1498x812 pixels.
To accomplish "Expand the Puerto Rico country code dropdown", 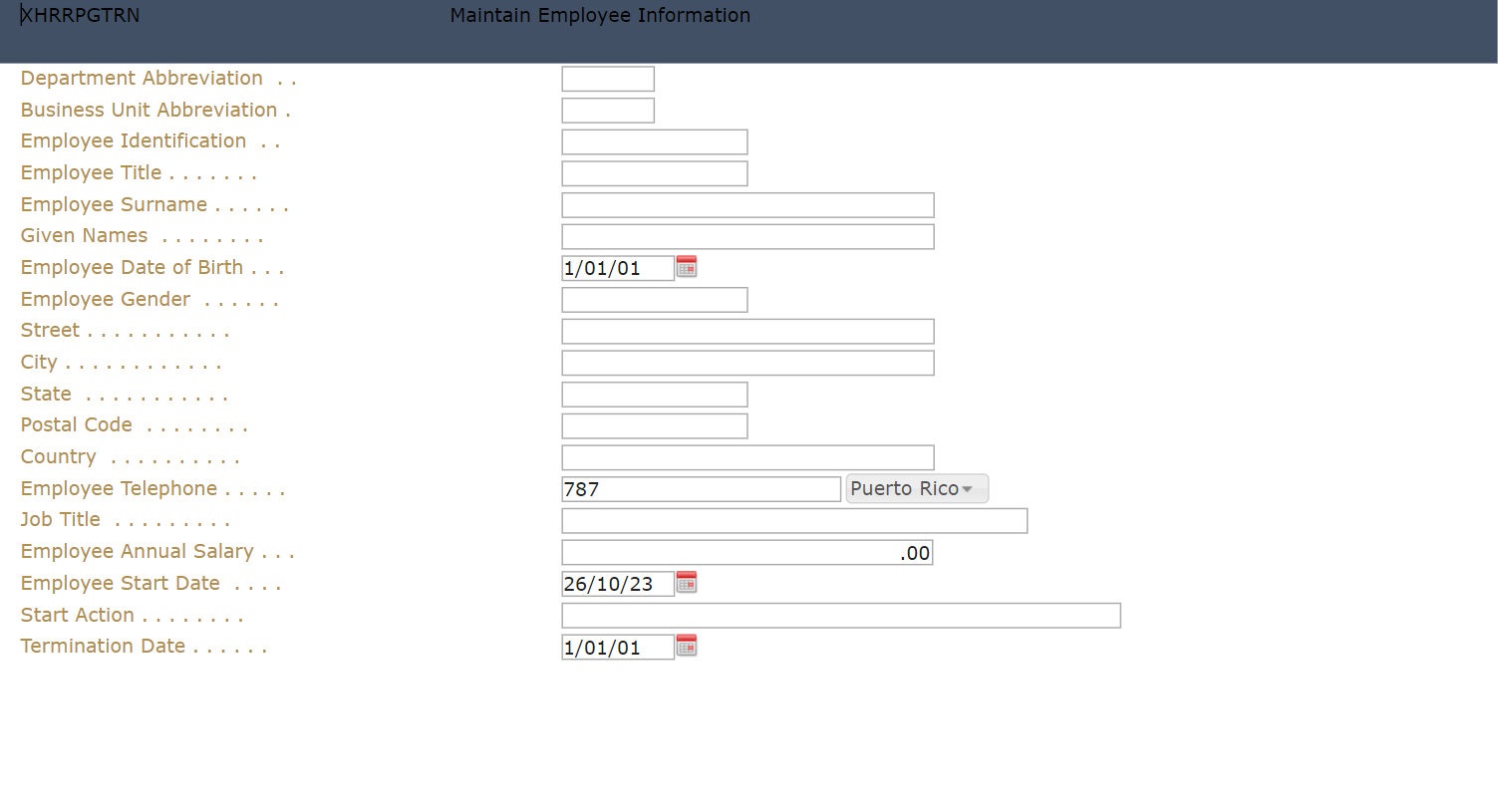I will coord(916,488).
